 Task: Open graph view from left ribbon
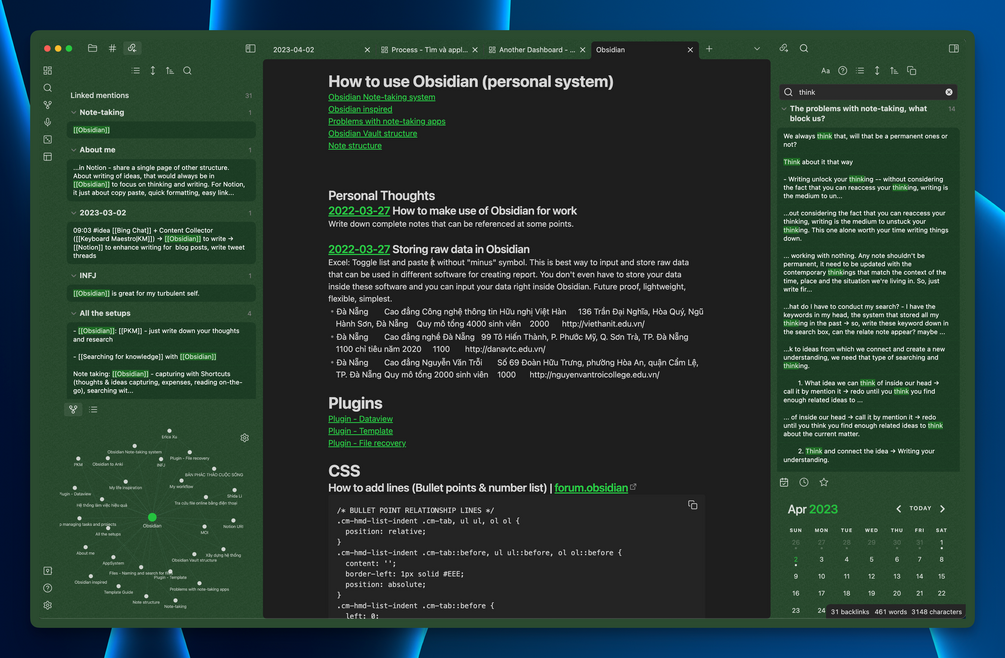[47, 105]
